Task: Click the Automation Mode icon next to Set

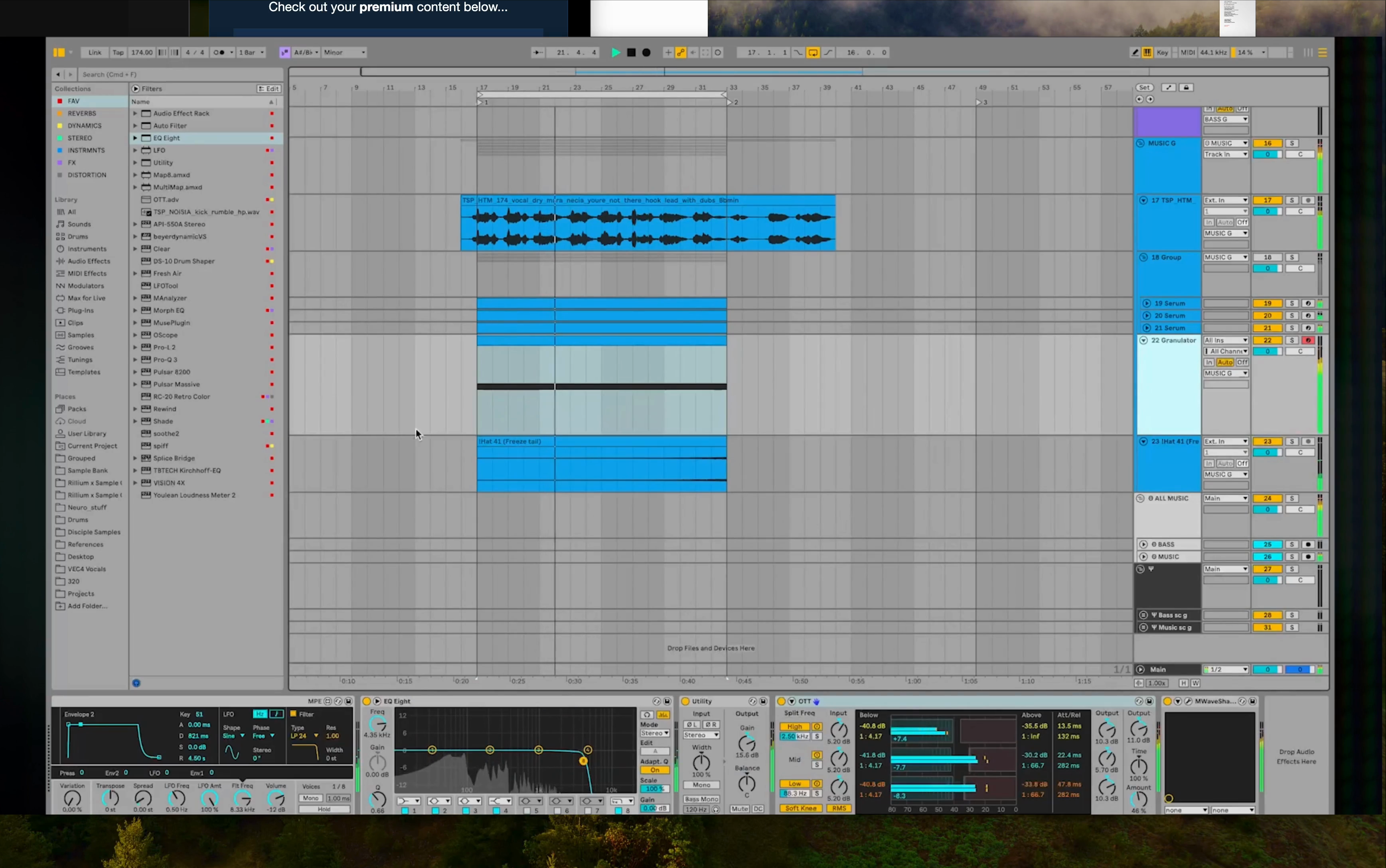Action: (x=1169, y=87)
